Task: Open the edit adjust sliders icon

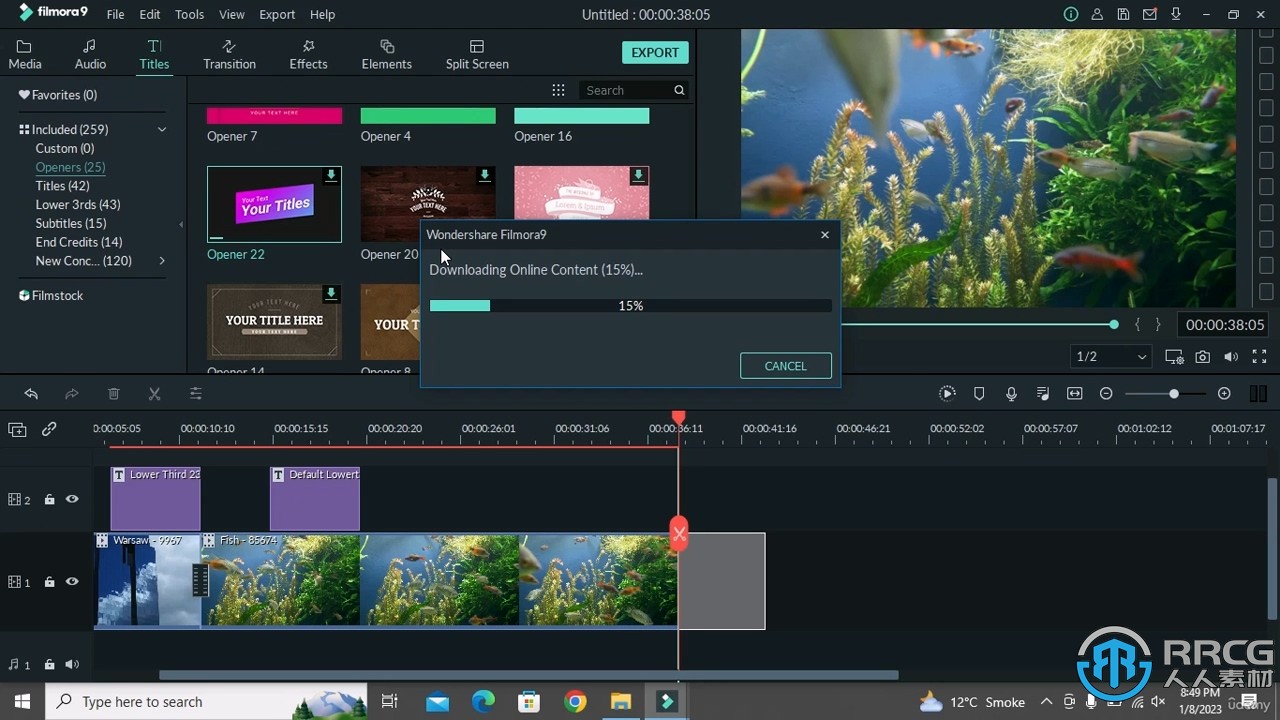Action: (196, 394)
